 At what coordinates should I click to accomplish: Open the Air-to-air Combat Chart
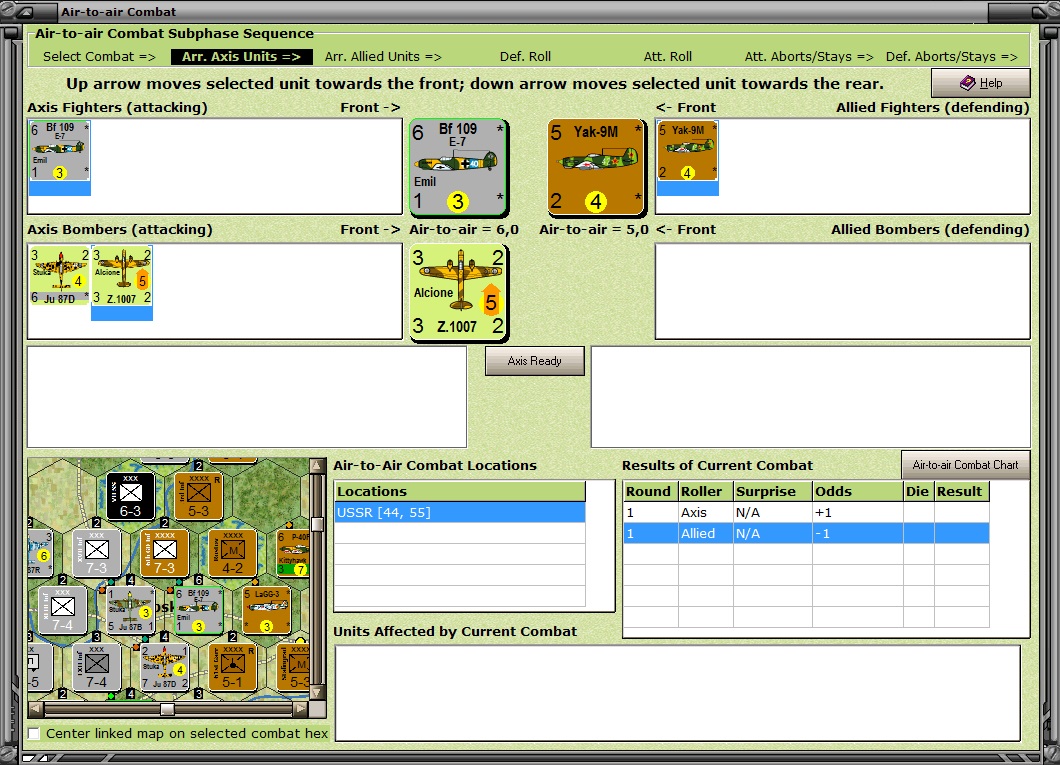click(x=965, y=465)
